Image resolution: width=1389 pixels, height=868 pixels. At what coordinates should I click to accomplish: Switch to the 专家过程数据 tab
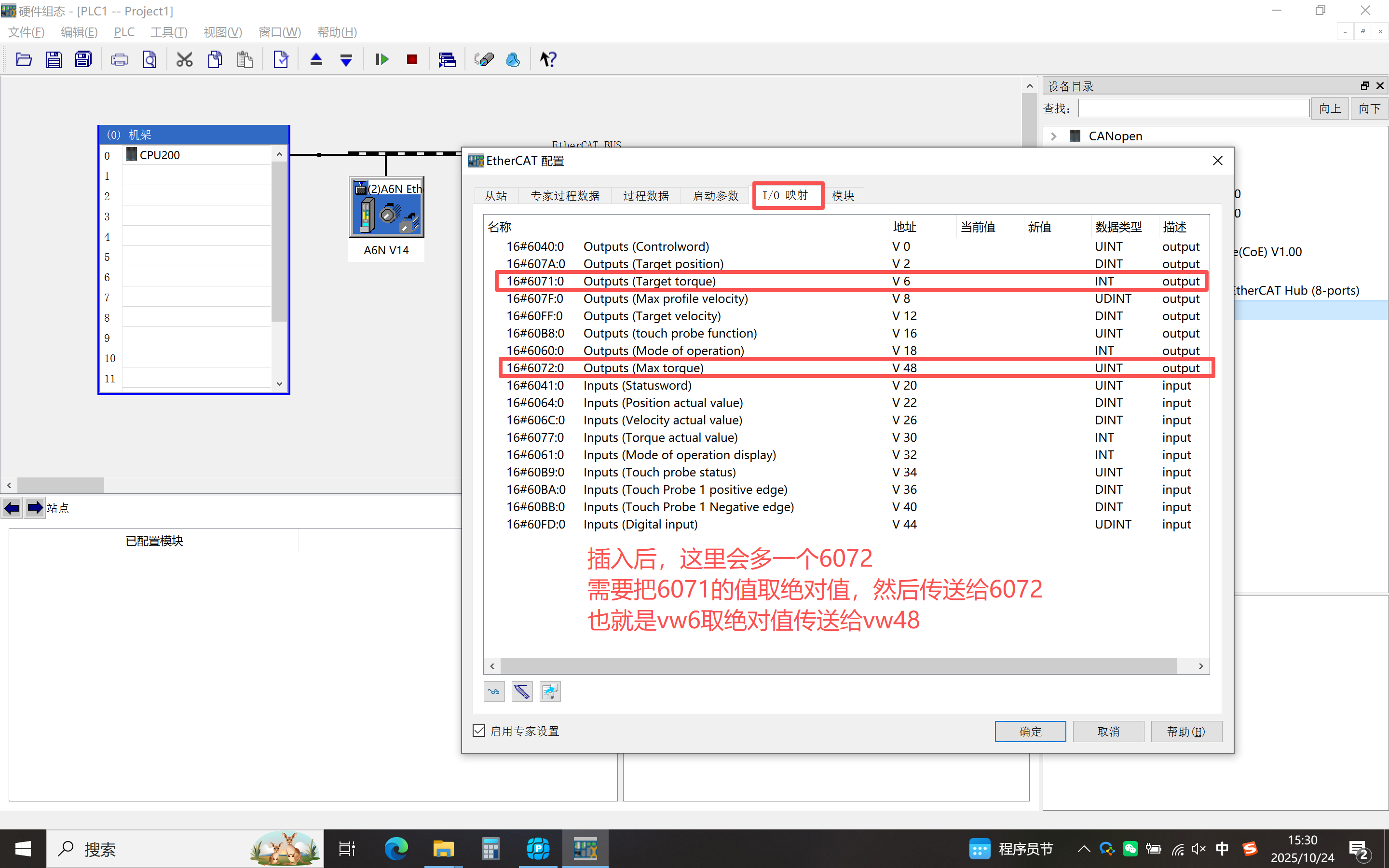click(x=565, y=196)
